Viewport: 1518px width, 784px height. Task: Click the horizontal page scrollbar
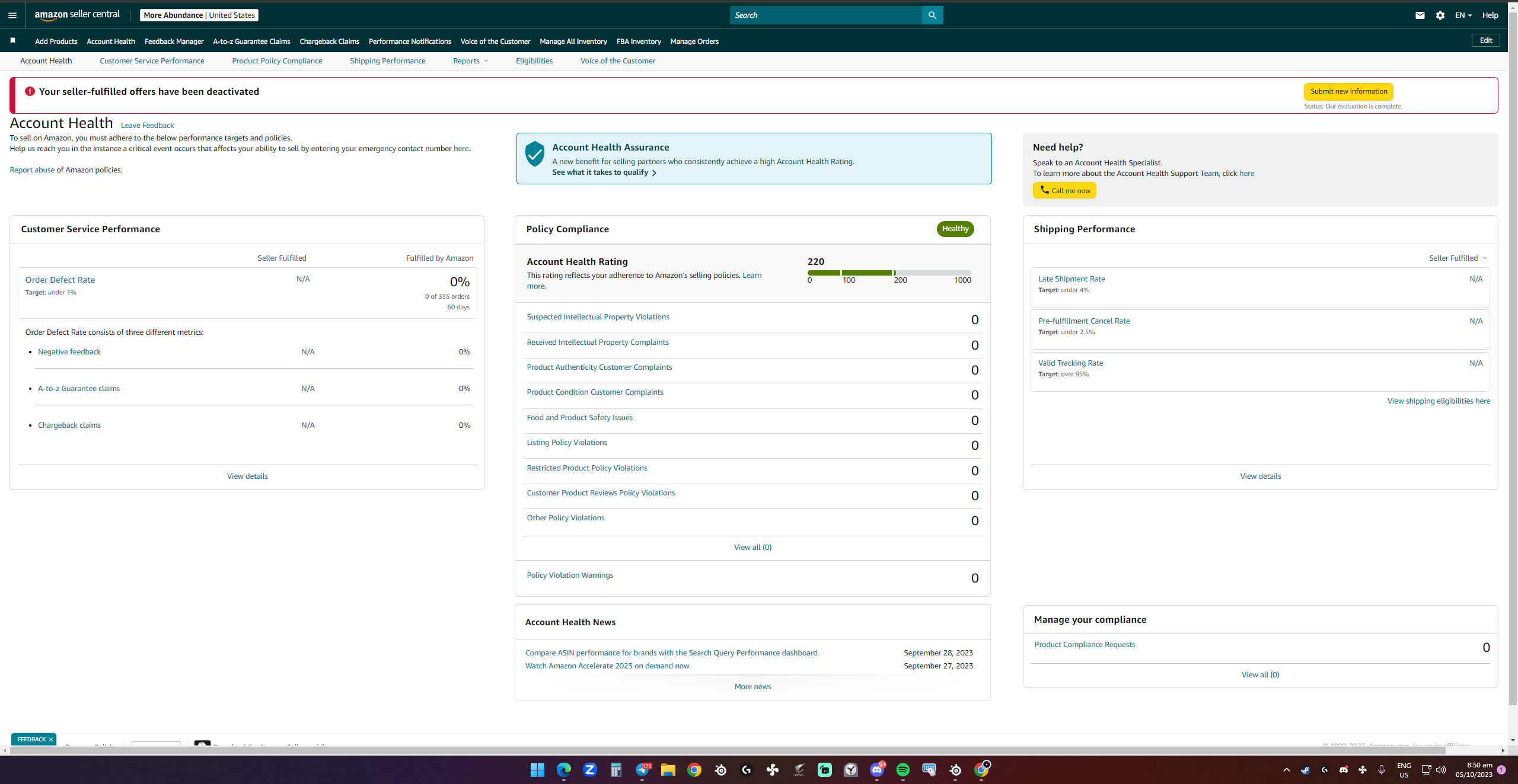(x=728, y=751)
